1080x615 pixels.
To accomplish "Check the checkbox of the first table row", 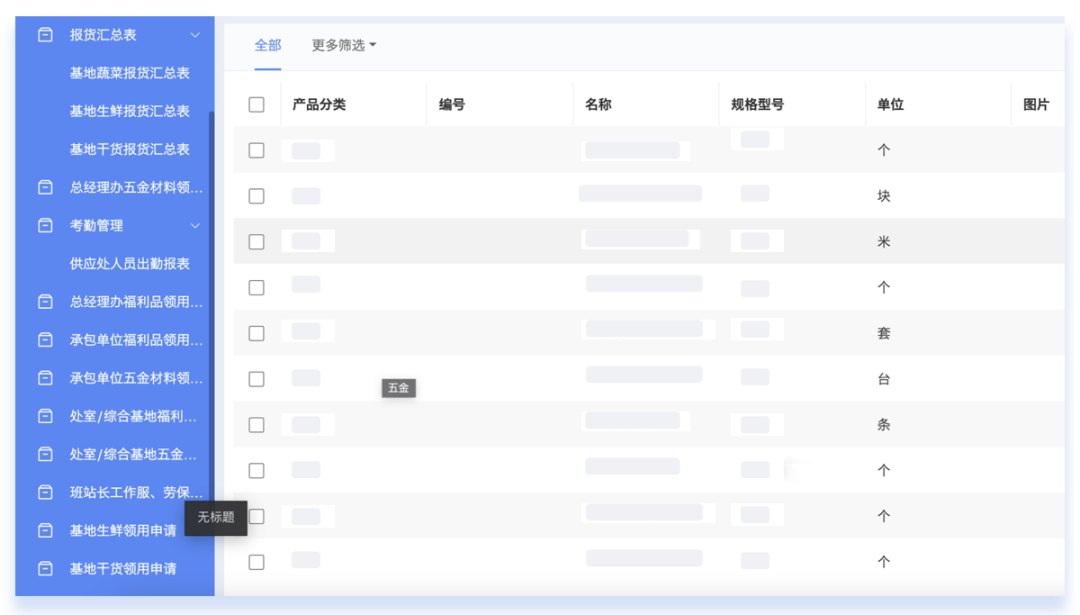I will [x=256, y=149].
